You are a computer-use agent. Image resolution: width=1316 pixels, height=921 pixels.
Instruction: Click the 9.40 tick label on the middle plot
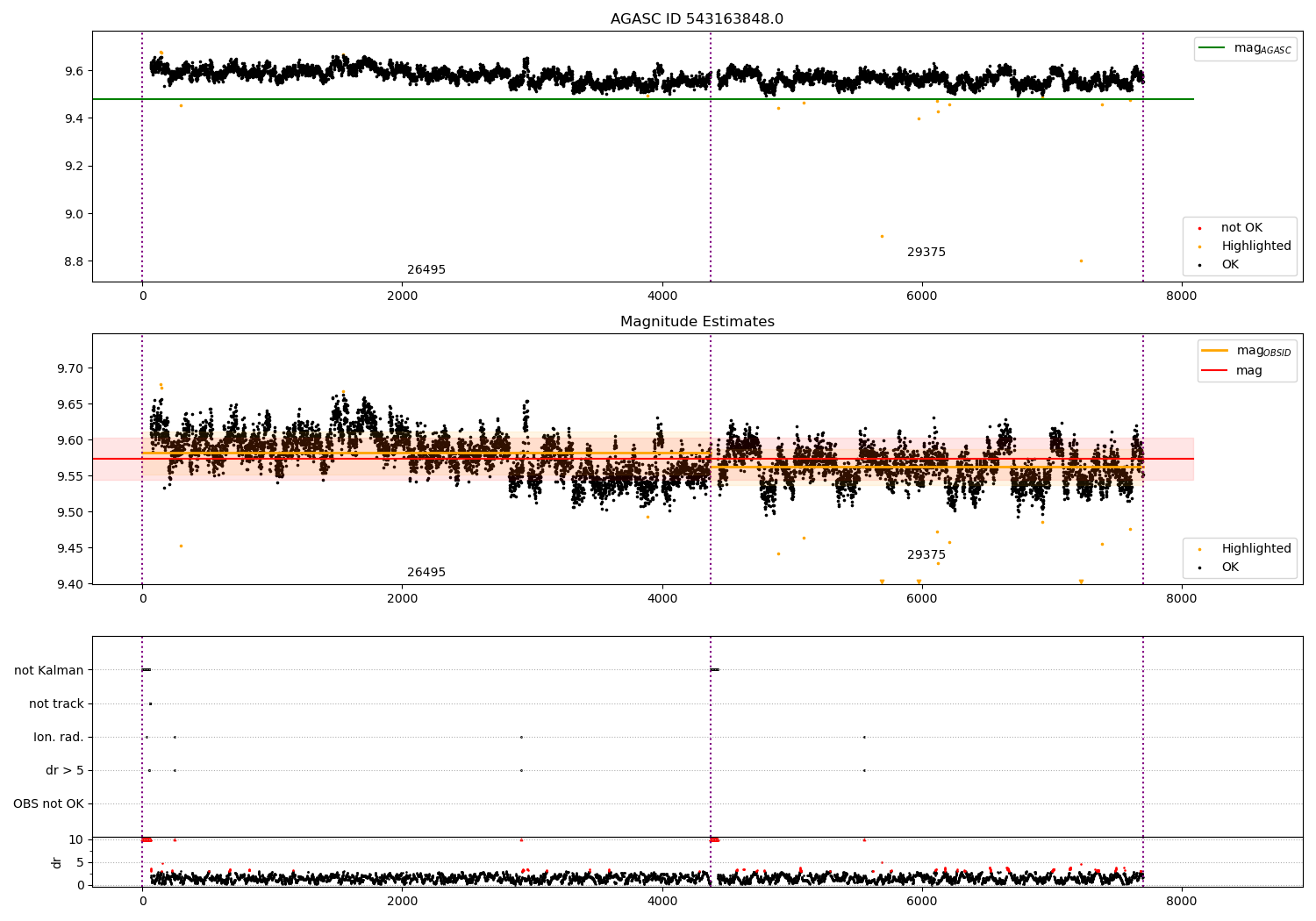tap(69, 584)
